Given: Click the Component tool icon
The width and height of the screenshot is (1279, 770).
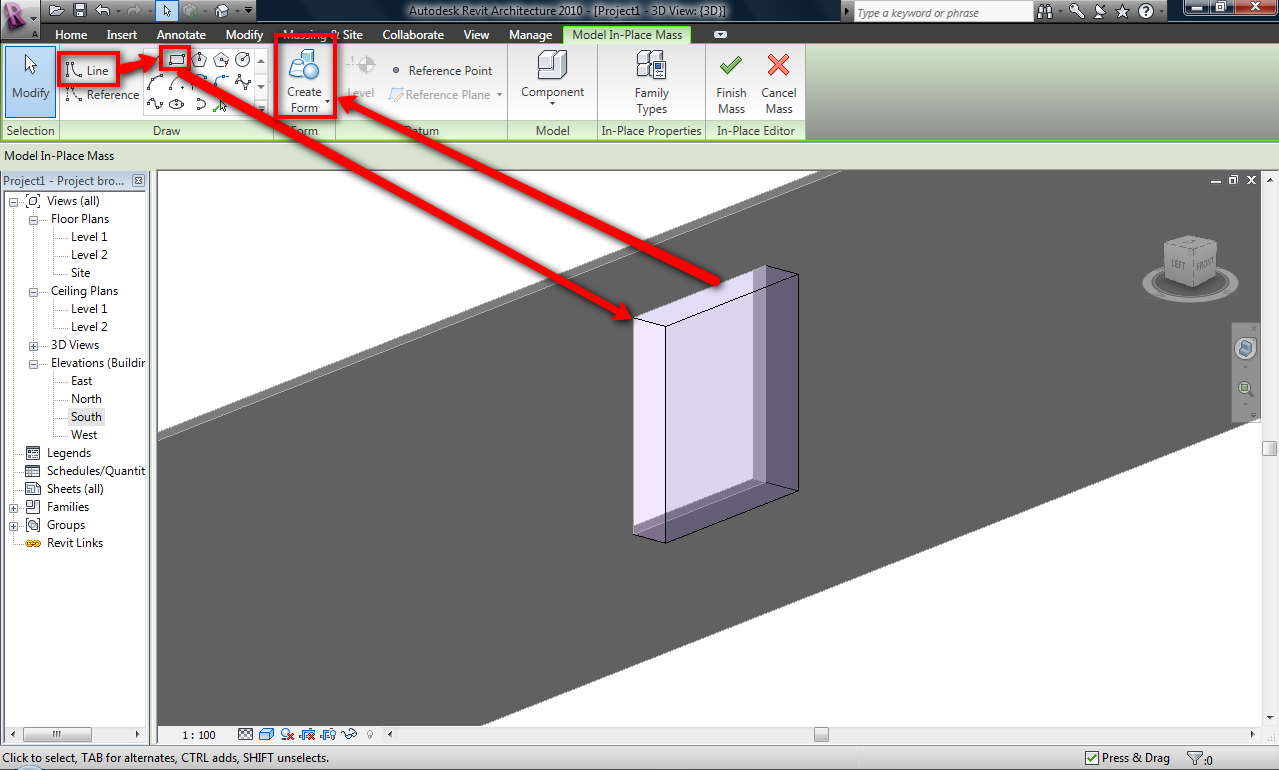Looking at the screenshot, I should tap(551, 65).
